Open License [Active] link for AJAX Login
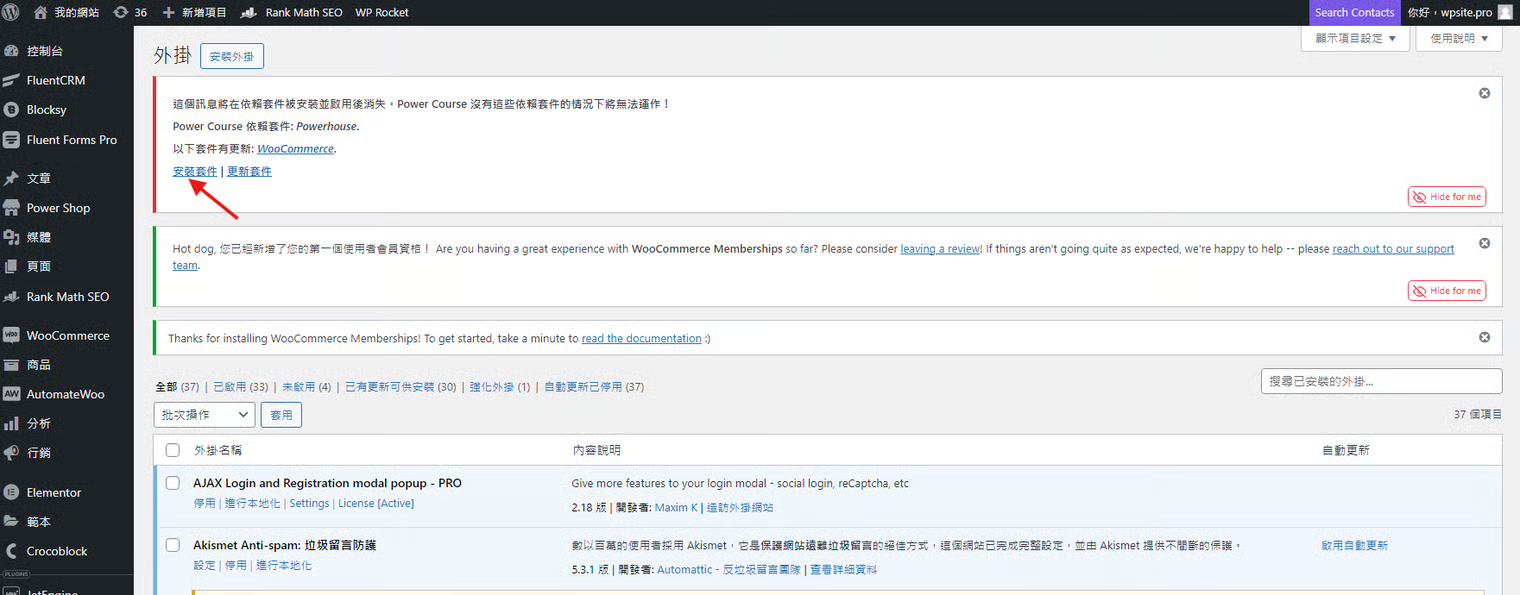 point(376,504)
